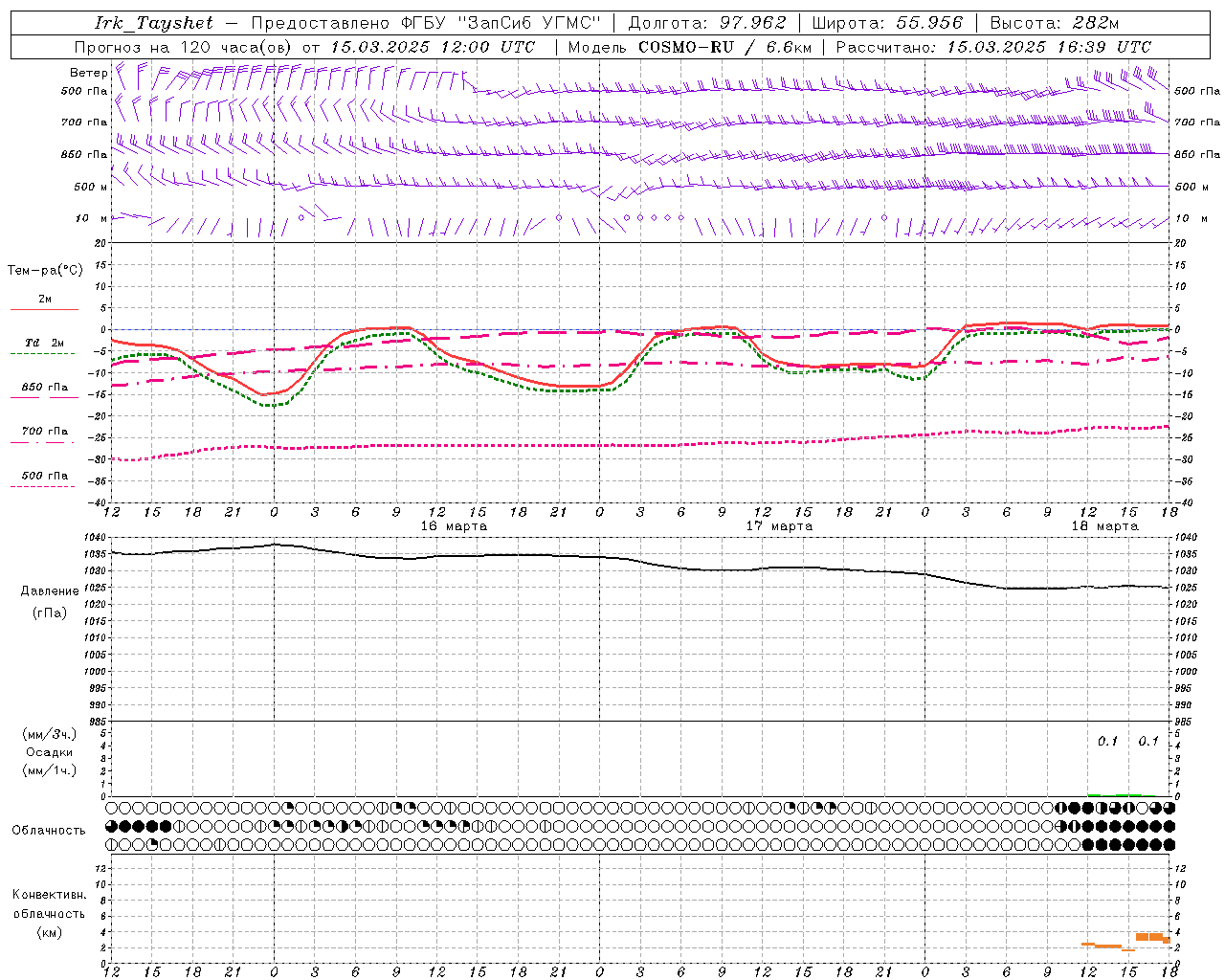Click the provider text "ЗапСиб УГМС"
This screenshot has height=980, width=1225.
(x=529, y=23)
